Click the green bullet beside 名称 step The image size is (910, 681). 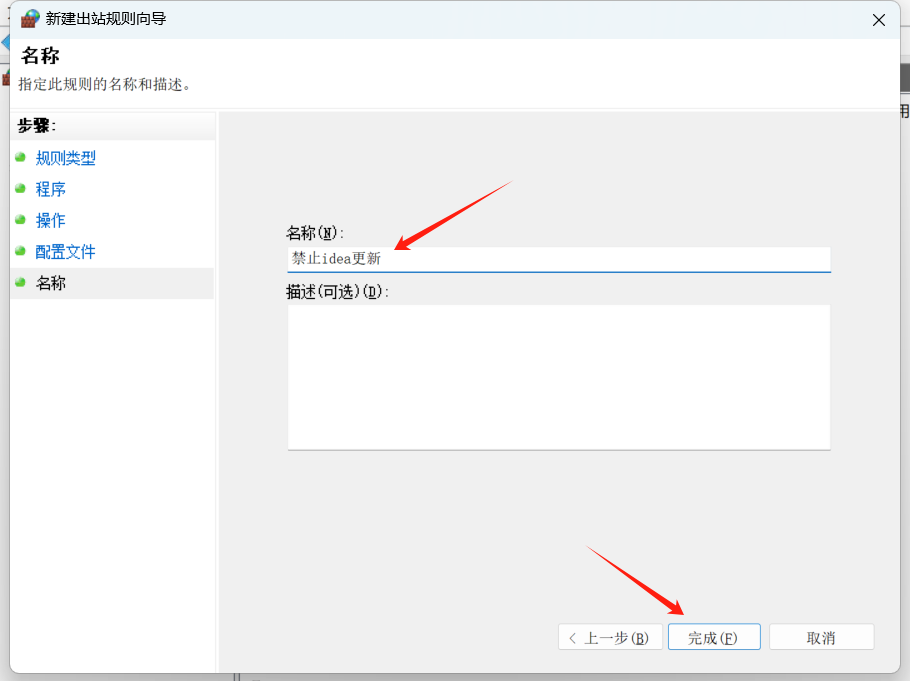click(21, 283)
